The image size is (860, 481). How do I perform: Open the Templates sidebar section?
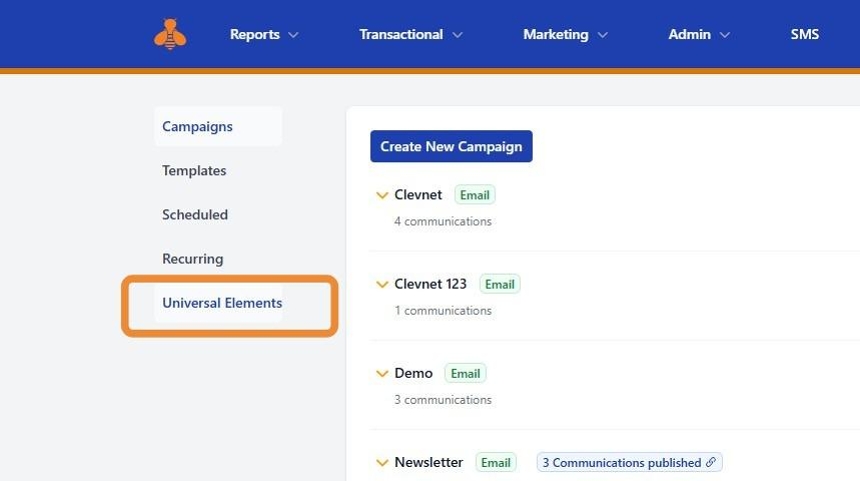tap(195, 171)
